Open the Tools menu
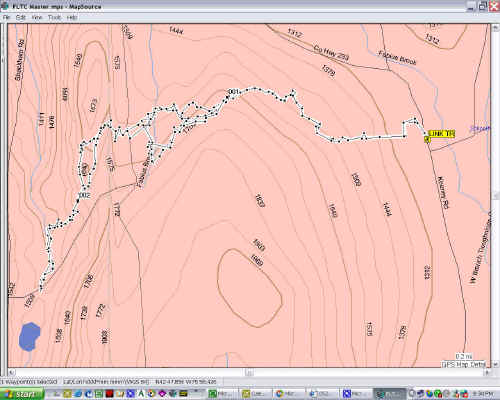 (54, 17)
